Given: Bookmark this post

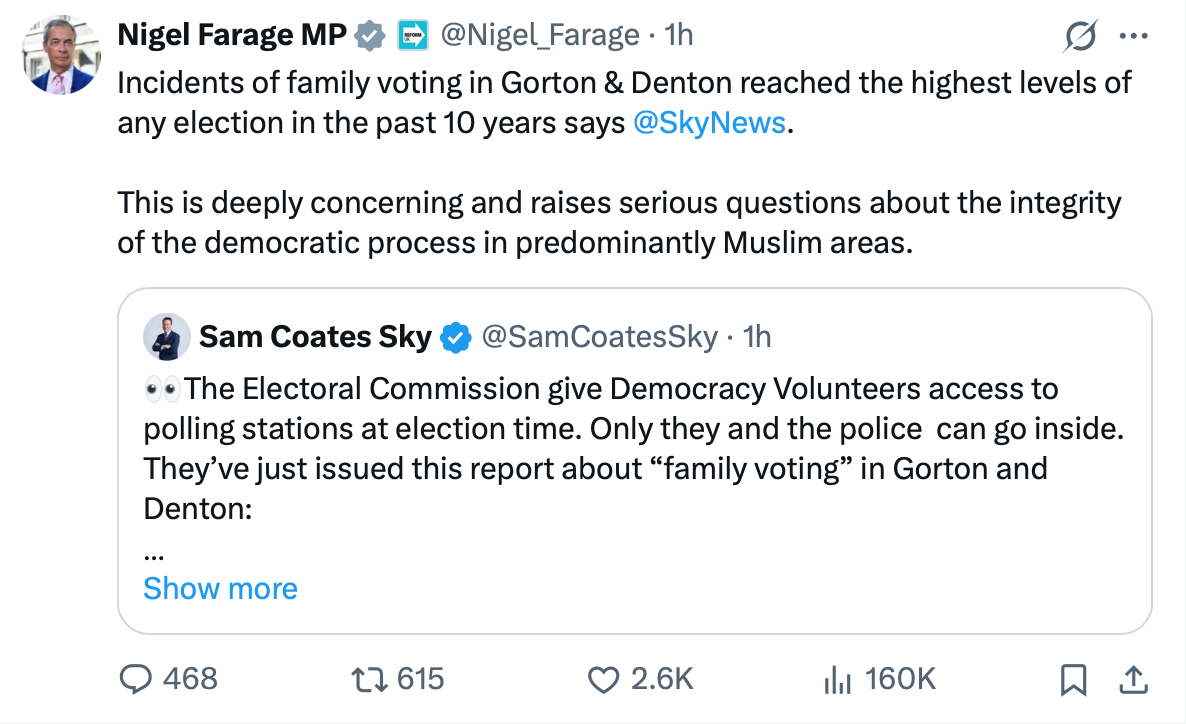Looking at the screenshot, I should click(x=1072, y=680).
